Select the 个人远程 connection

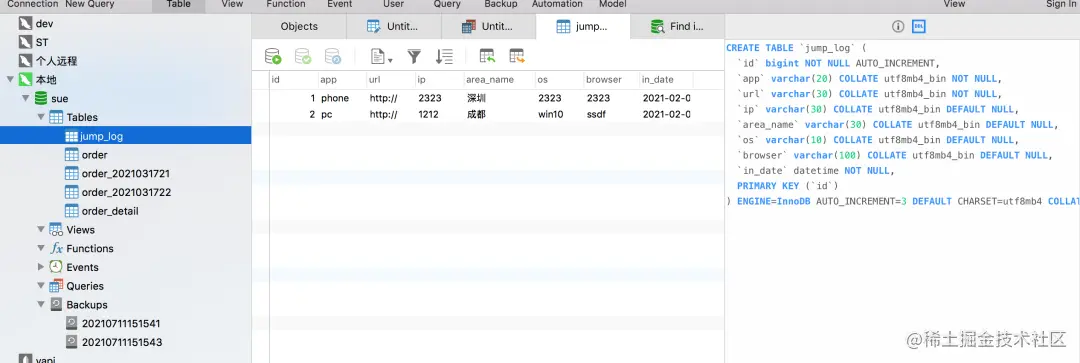56,61
